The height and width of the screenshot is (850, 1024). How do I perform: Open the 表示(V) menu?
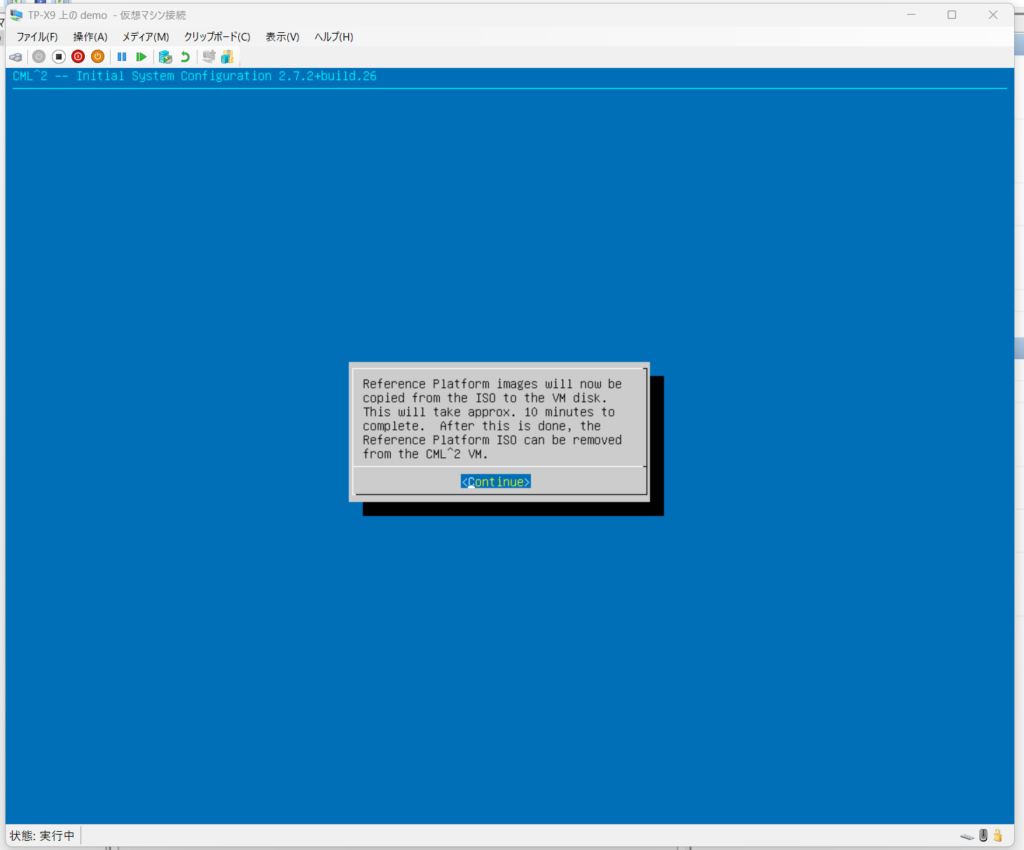(x=282, y=37)
